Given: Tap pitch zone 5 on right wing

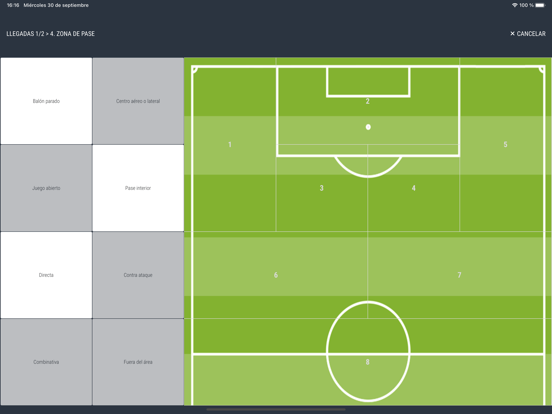Looking at the screenshot, I should pos(506,144).
